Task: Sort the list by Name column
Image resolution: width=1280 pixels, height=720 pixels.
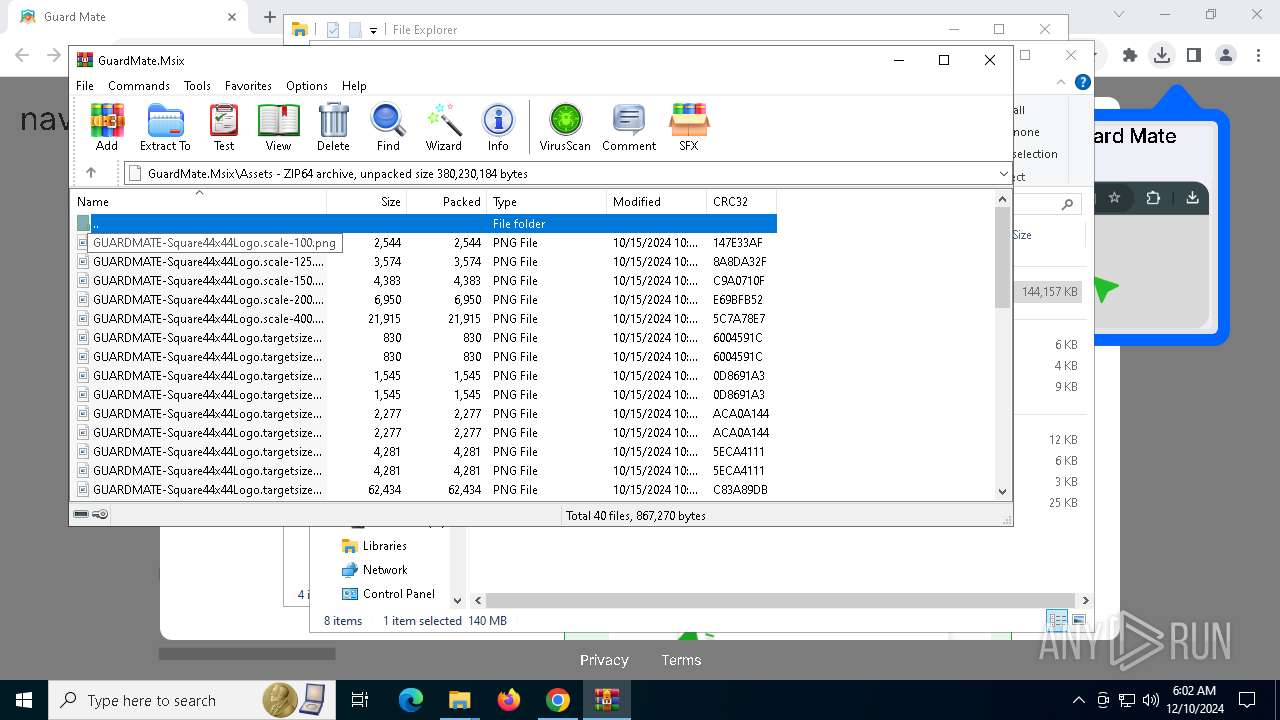Action: coord(198,201)
